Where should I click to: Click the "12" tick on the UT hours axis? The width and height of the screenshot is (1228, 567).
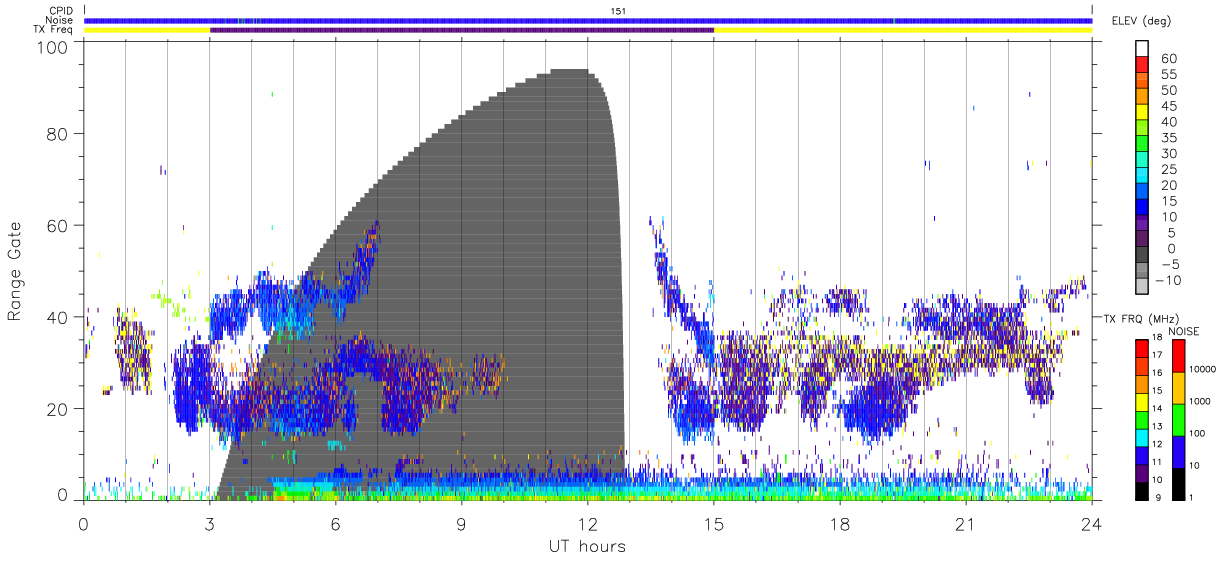pyautogui.click(x=587, y=524)
